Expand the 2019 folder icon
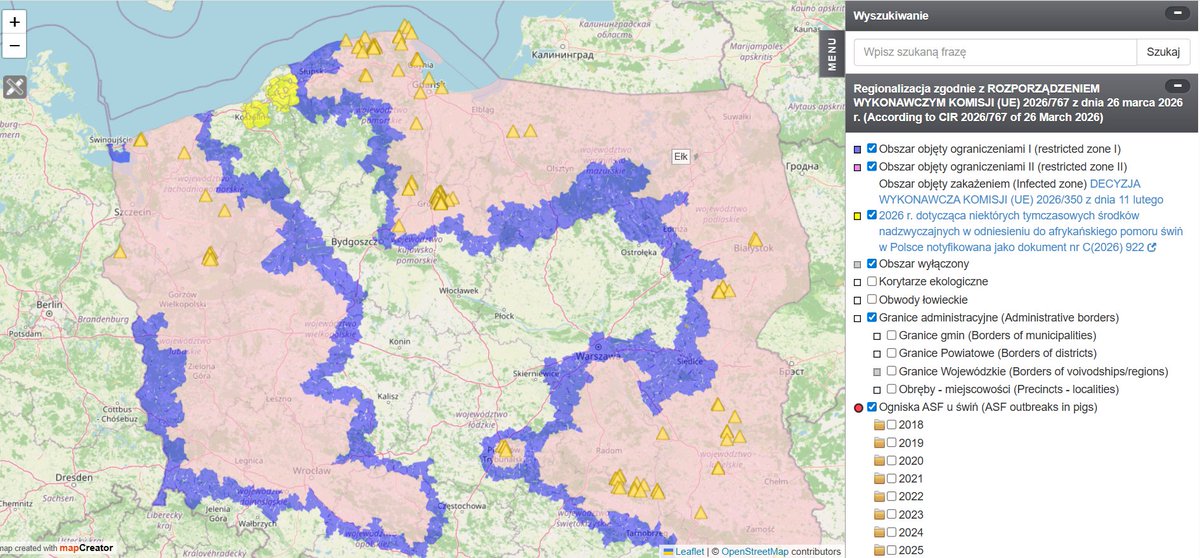 pos(879,443)
